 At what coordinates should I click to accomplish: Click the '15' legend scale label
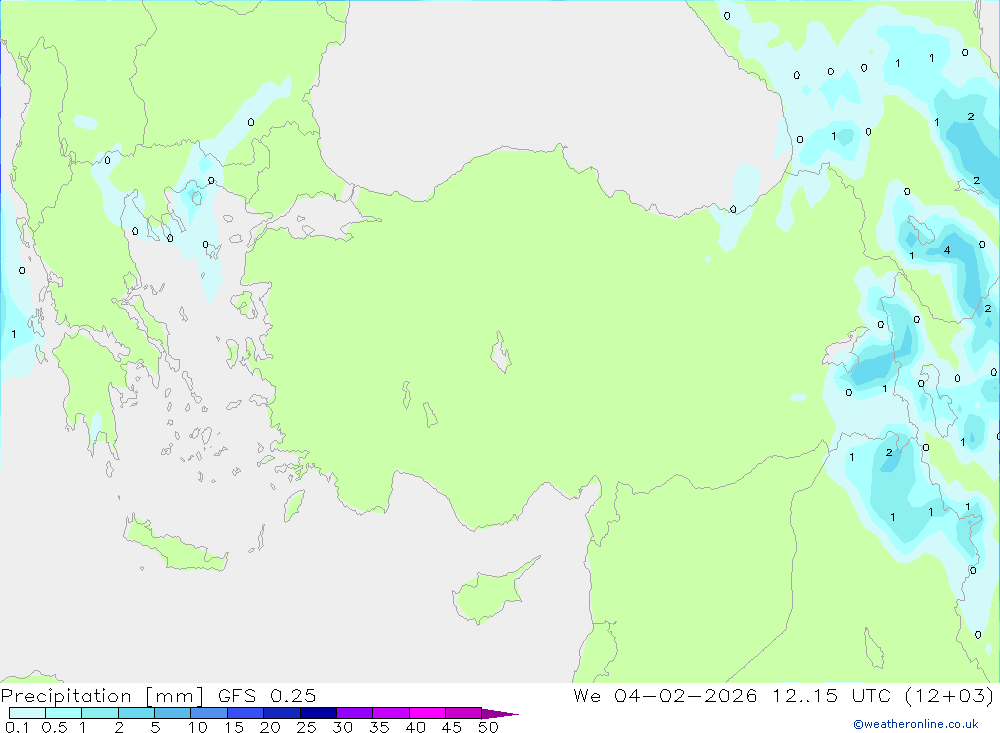pos(234,727)
